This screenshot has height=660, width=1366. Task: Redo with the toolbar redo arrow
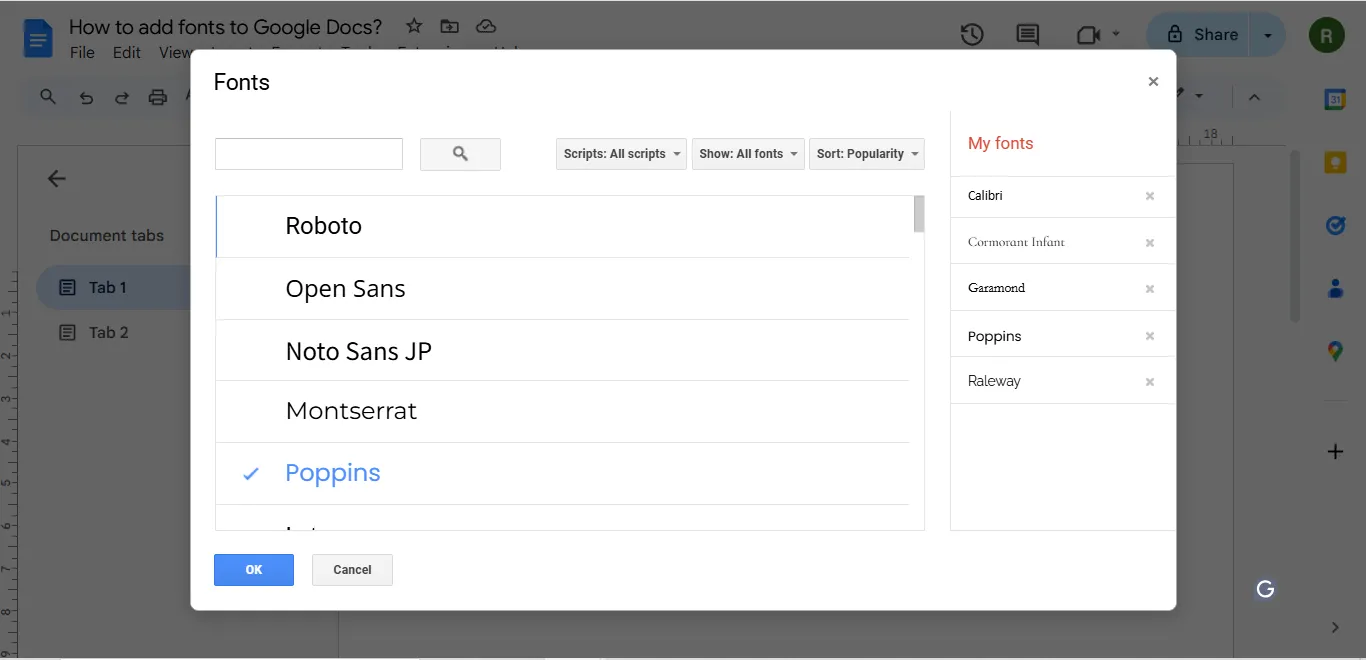tap(121, 98)
